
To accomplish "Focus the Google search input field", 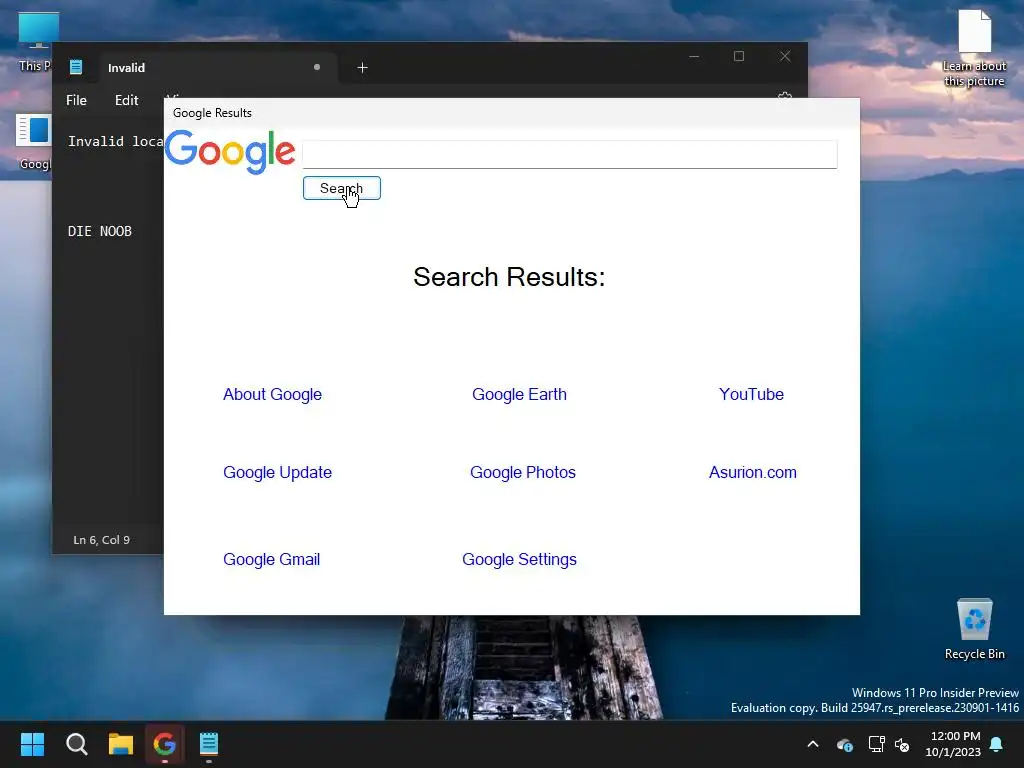I will 569,154.
